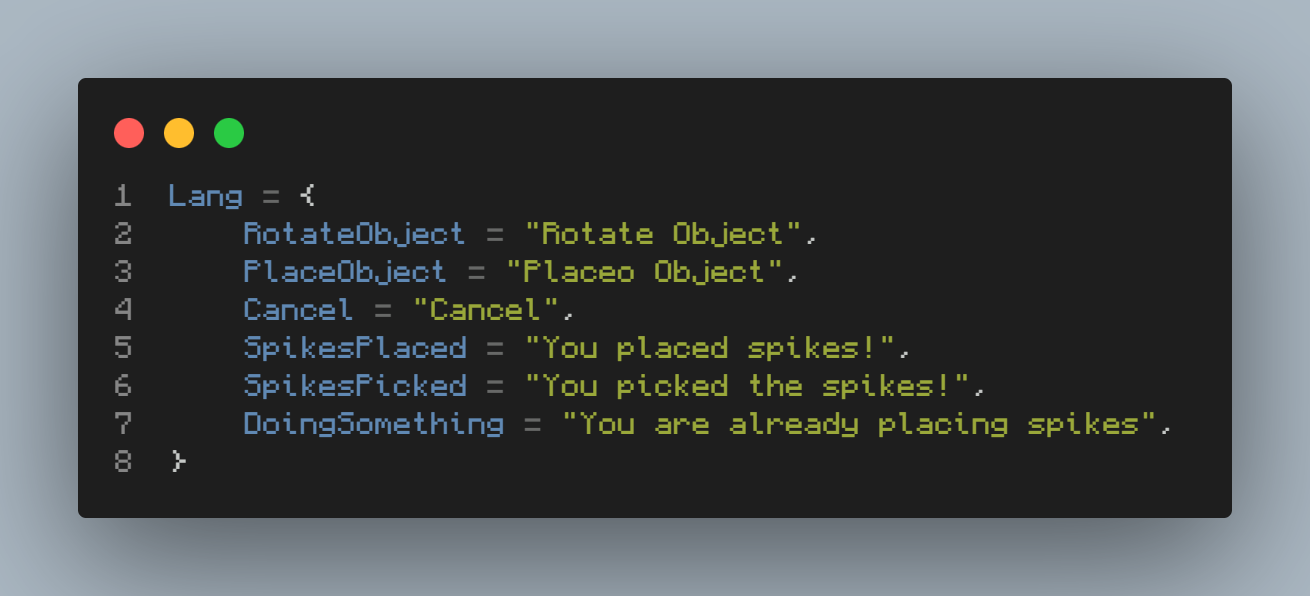The width and height of the screenshot is (1310, 596).
Task: Click the Cancel key name
Action: 298,309
